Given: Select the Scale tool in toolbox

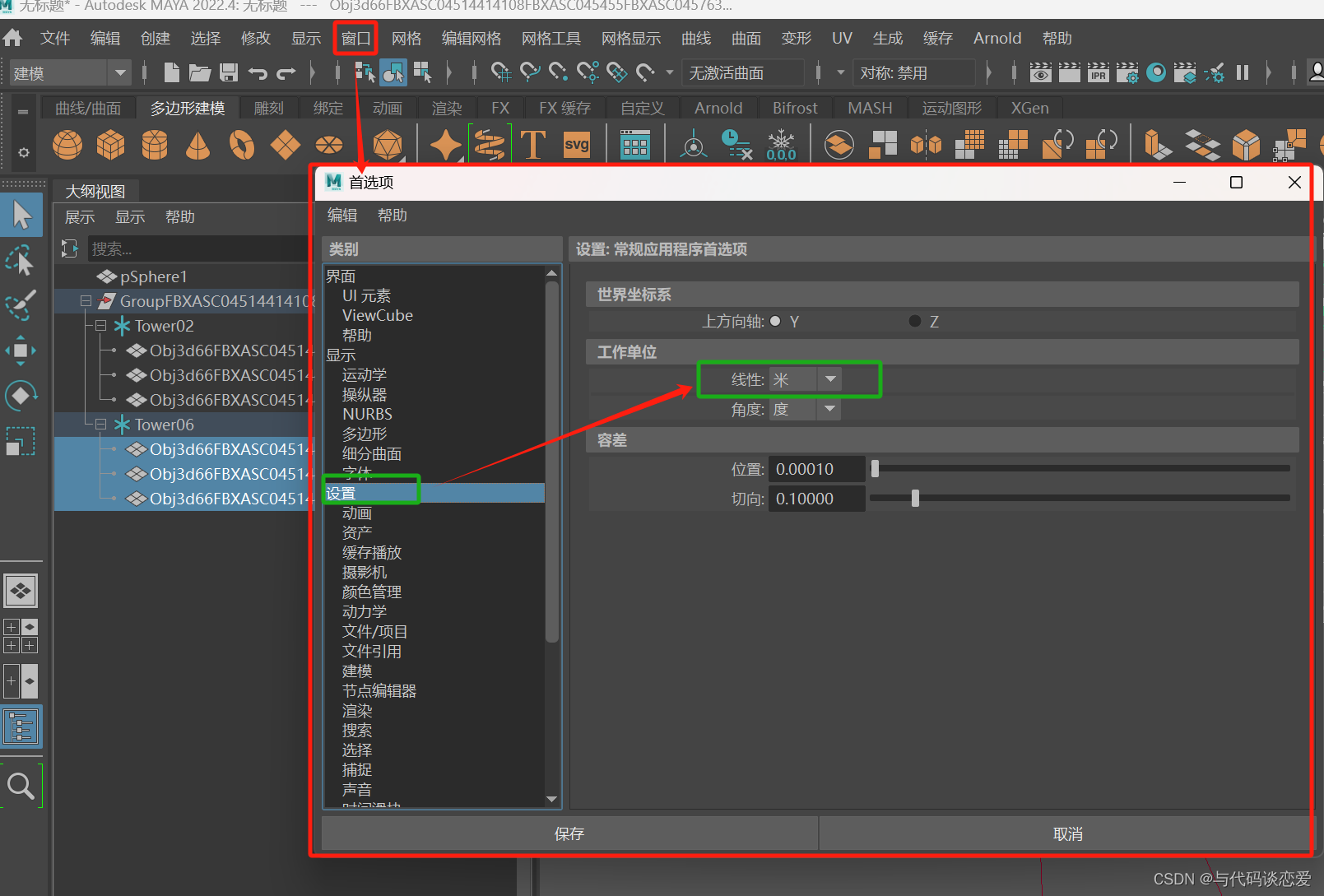Looking at the screenshot, I should tap(21, 441).
